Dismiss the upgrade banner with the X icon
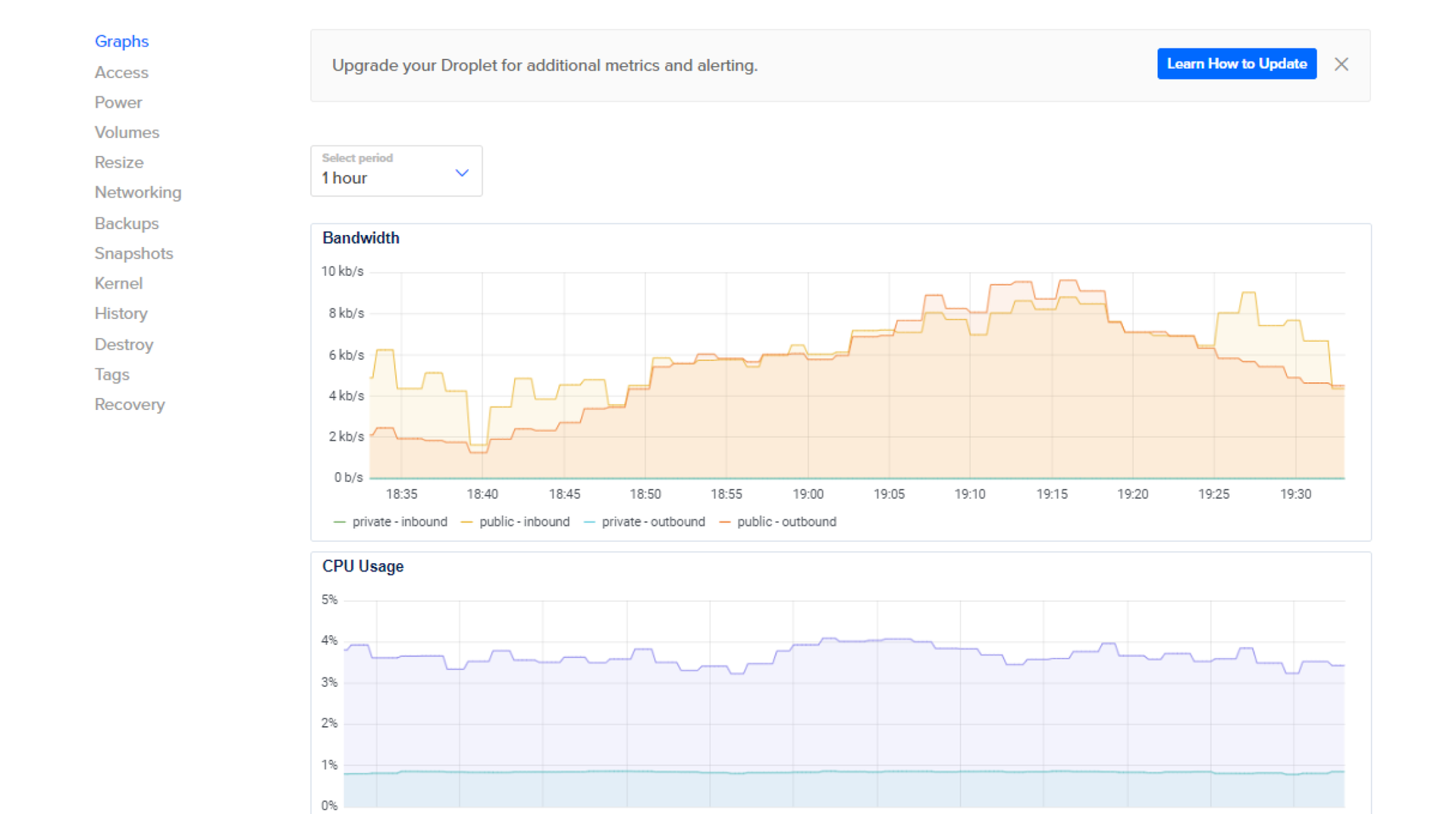The width and height of the screenshot is (1456, 814). (1341, 64)
